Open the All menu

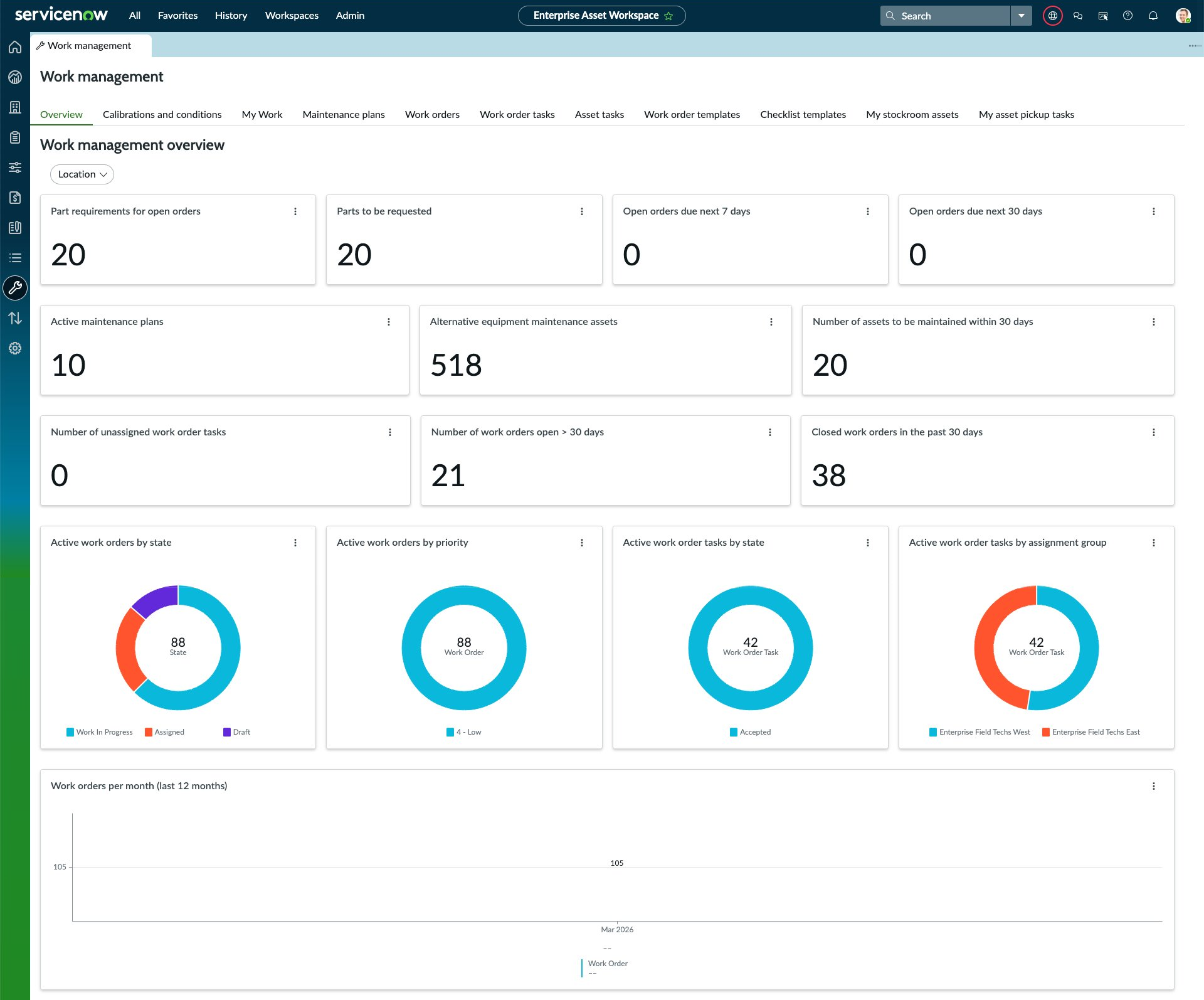[135, 16]
